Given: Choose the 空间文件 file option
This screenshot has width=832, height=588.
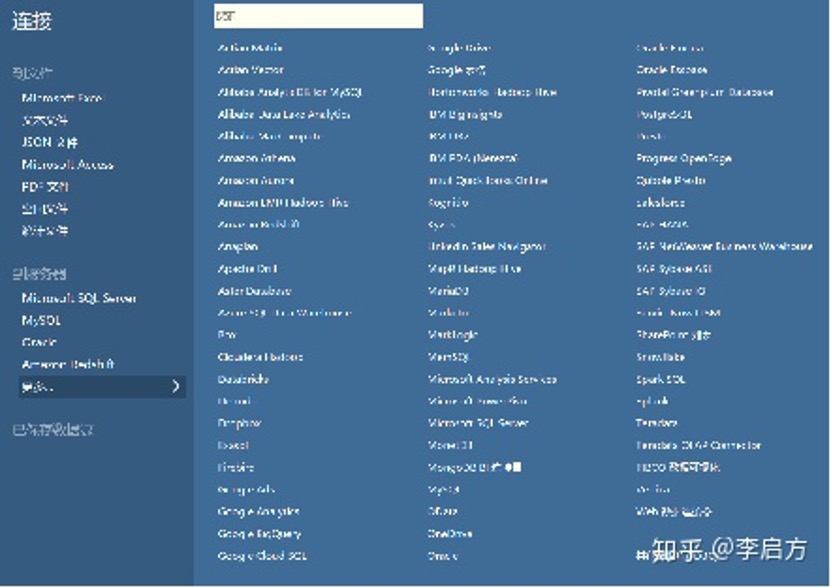Looking at the screenshot, I should pos(45,209).
